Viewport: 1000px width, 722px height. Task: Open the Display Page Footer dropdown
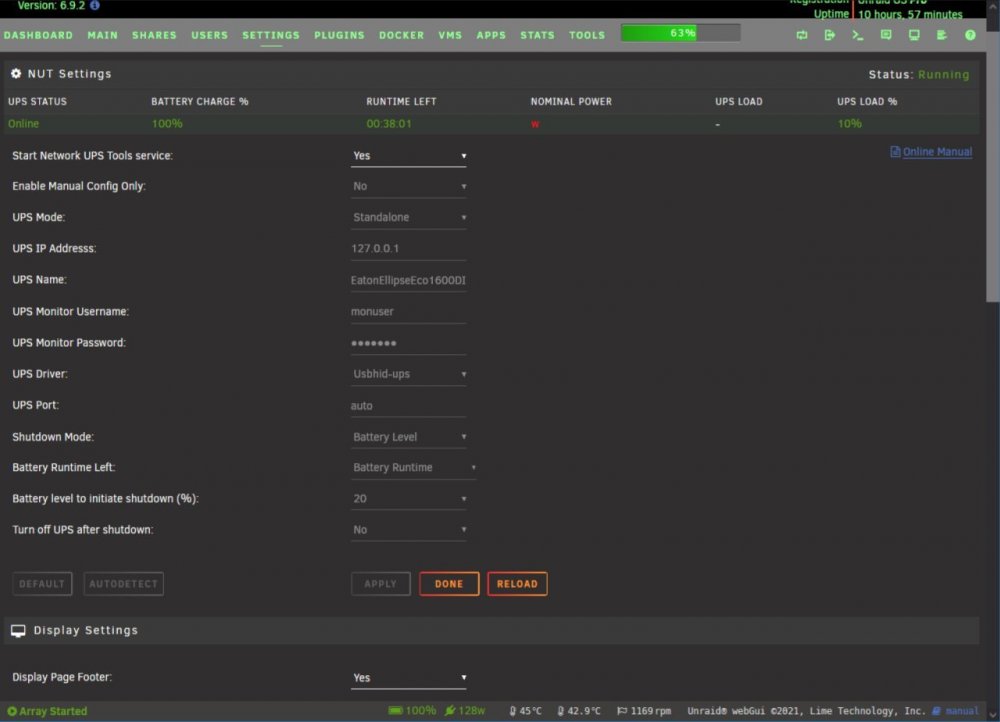point(409,678)
